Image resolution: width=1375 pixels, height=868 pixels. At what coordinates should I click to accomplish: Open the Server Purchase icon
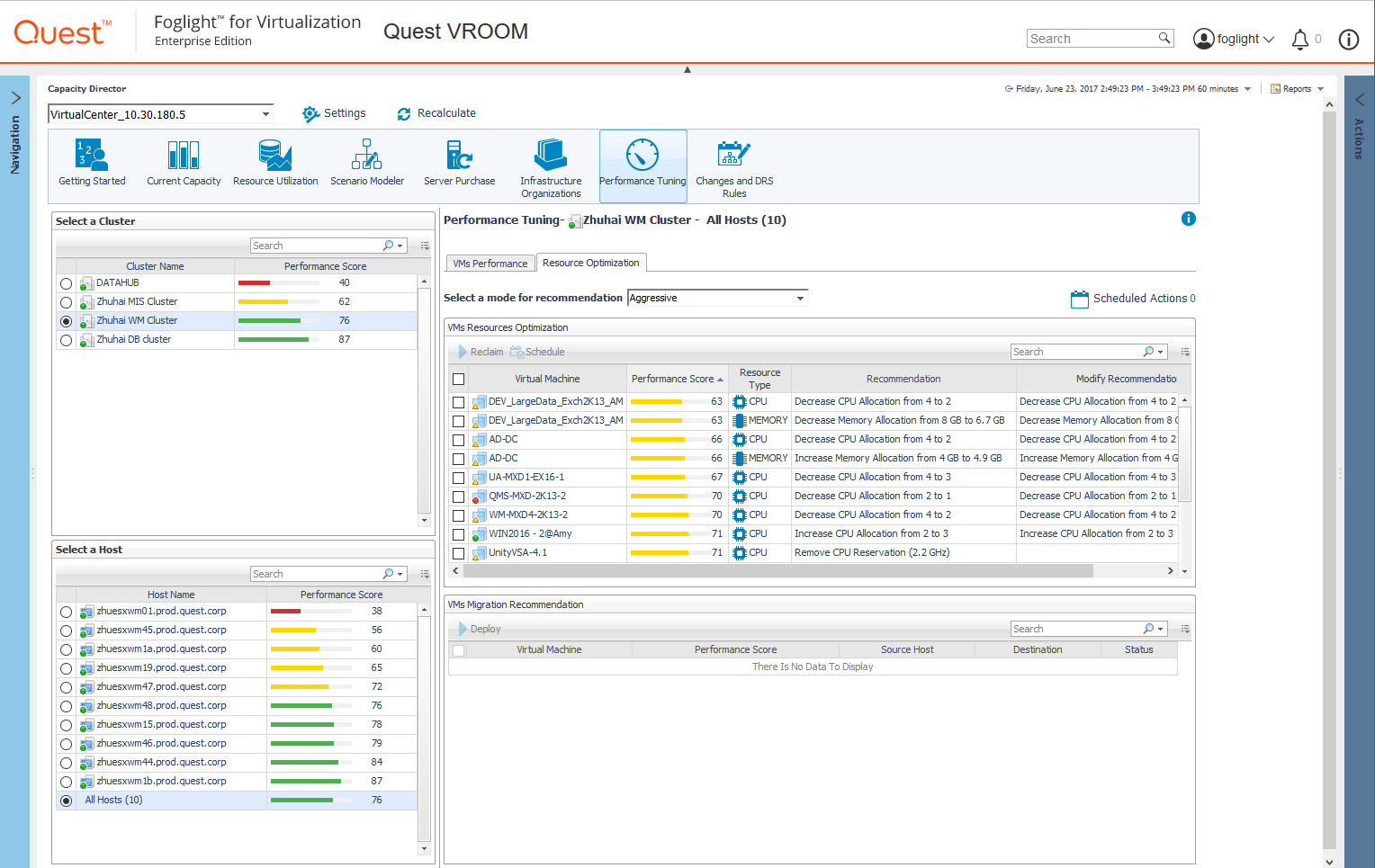459,163
